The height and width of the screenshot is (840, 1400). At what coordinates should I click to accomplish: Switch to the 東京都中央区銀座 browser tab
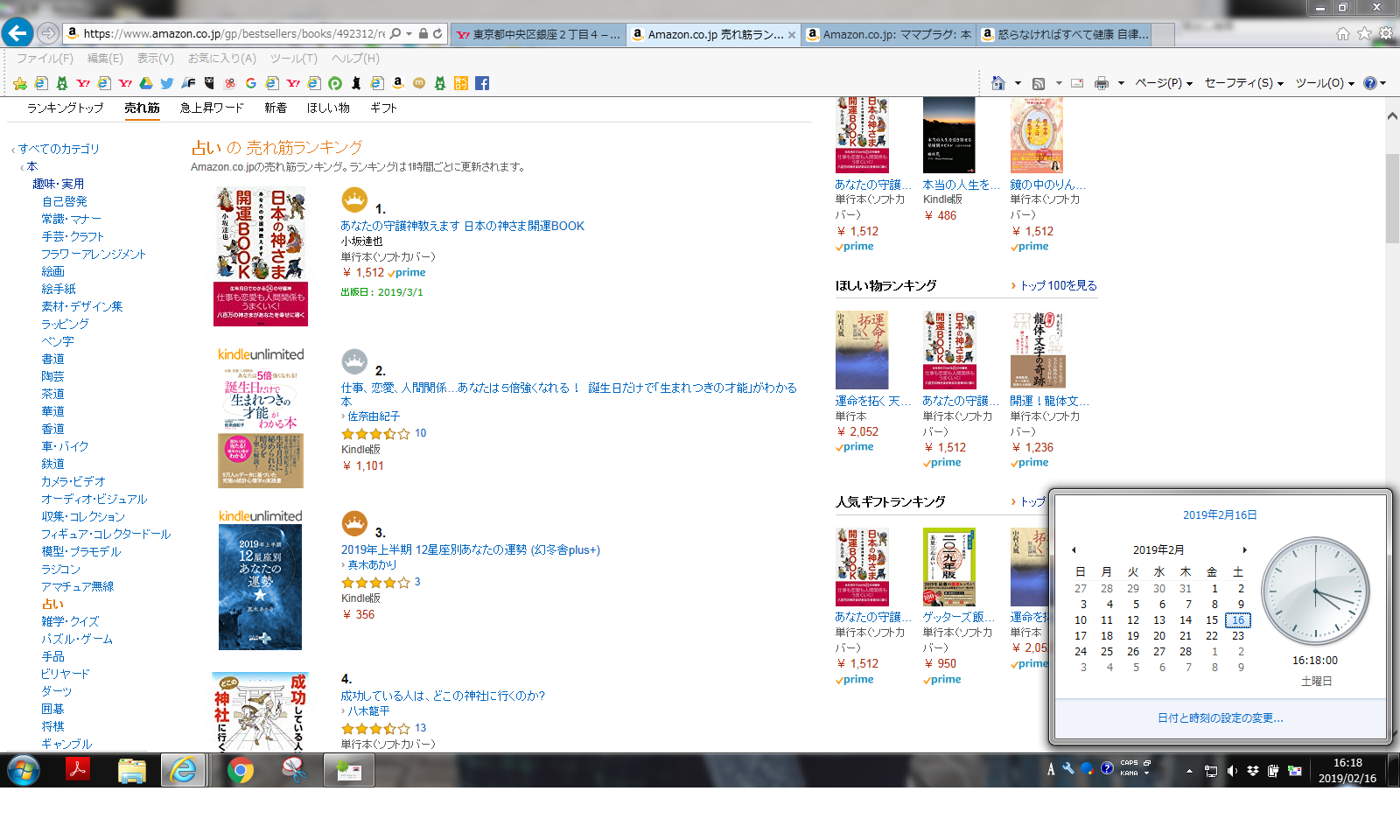tap(538, 34)
